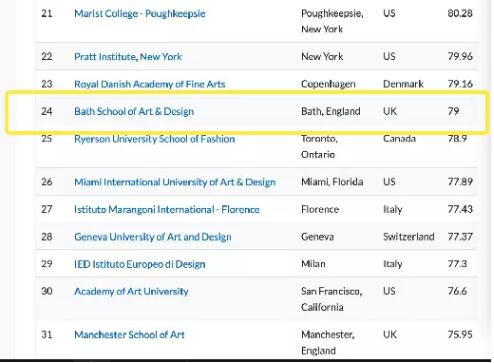Click the Miami, Florida location cell

pyautogui.click(x=332, y=182)
